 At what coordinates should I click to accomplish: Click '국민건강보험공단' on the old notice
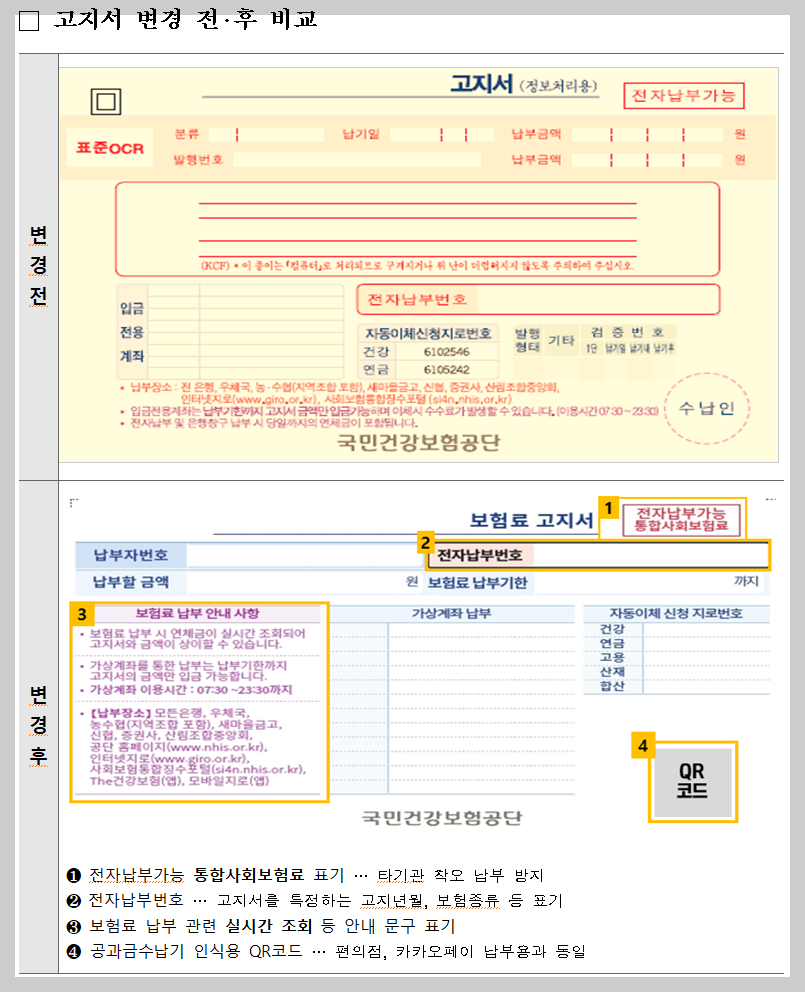pos(418,442)
